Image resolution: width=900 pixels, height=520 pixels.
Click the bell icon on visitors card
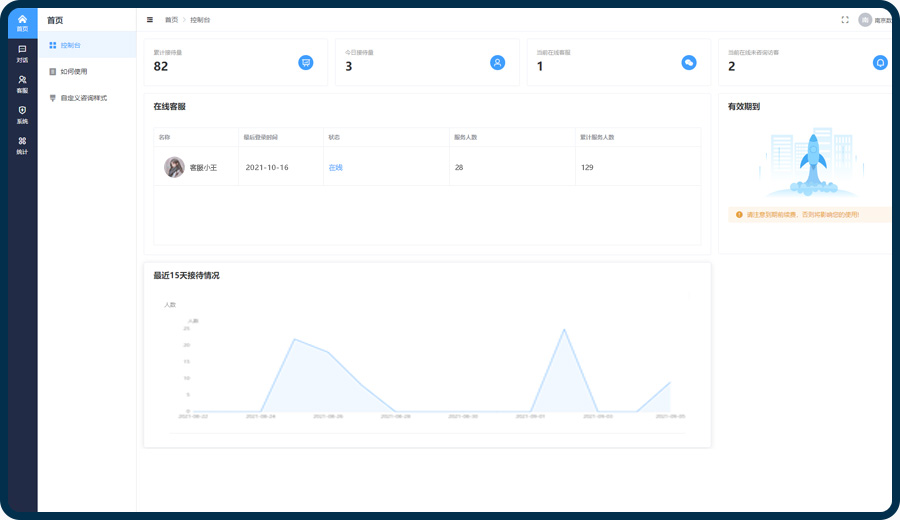(x=880, y=62)
